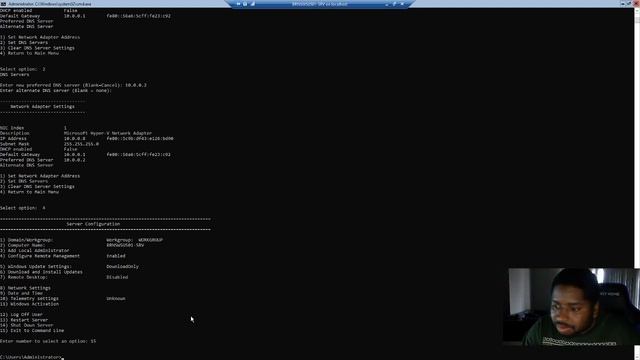The height and width of the screenshot is (360, 640).
Task: Click the 'Telemetry settings' menu line
Action: pyautogui.click(x=62, y=298)
